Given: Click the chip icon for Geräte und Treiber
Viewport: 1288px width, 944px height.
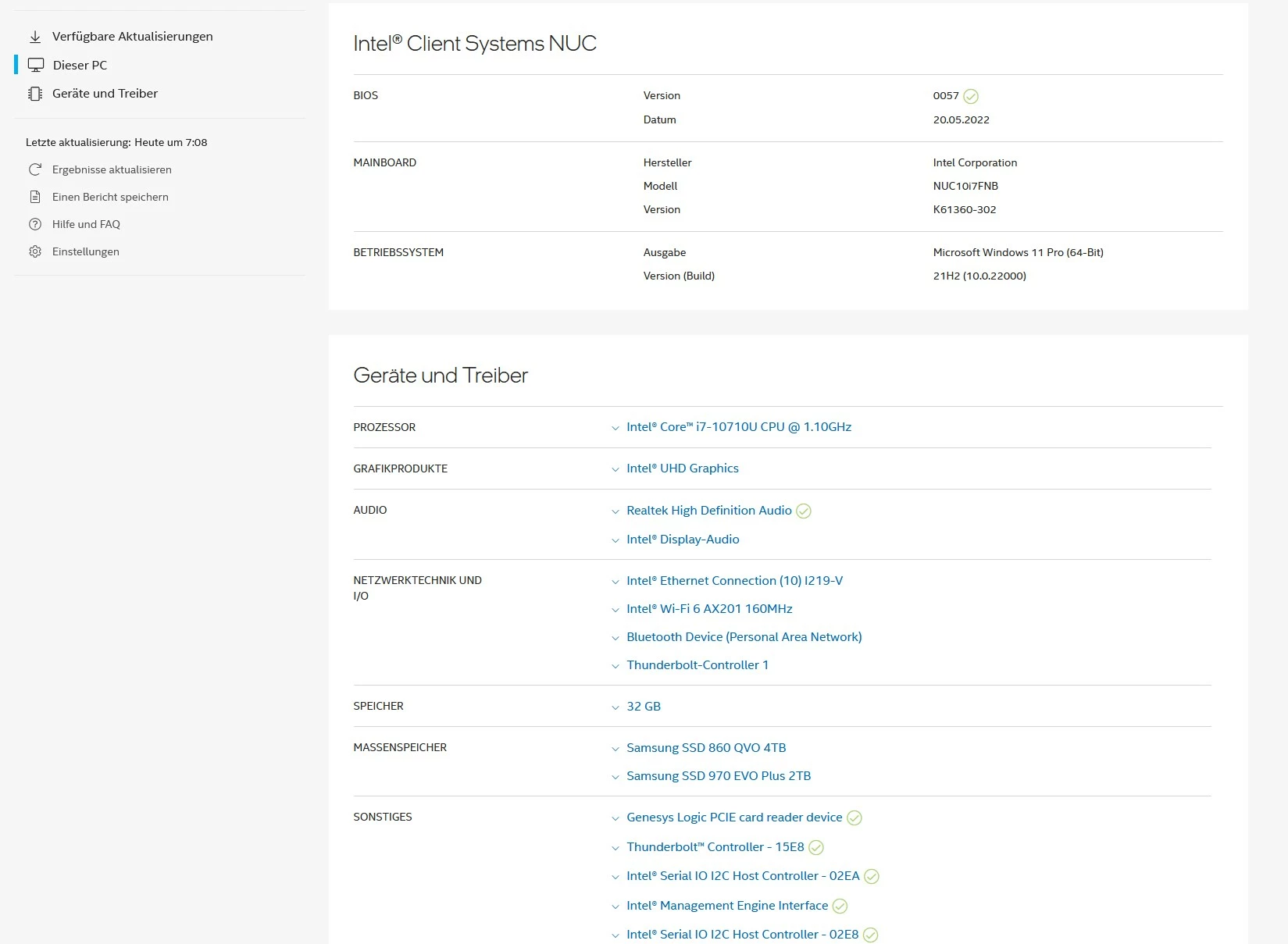Looking at the screenshot, I should (35, 94).
